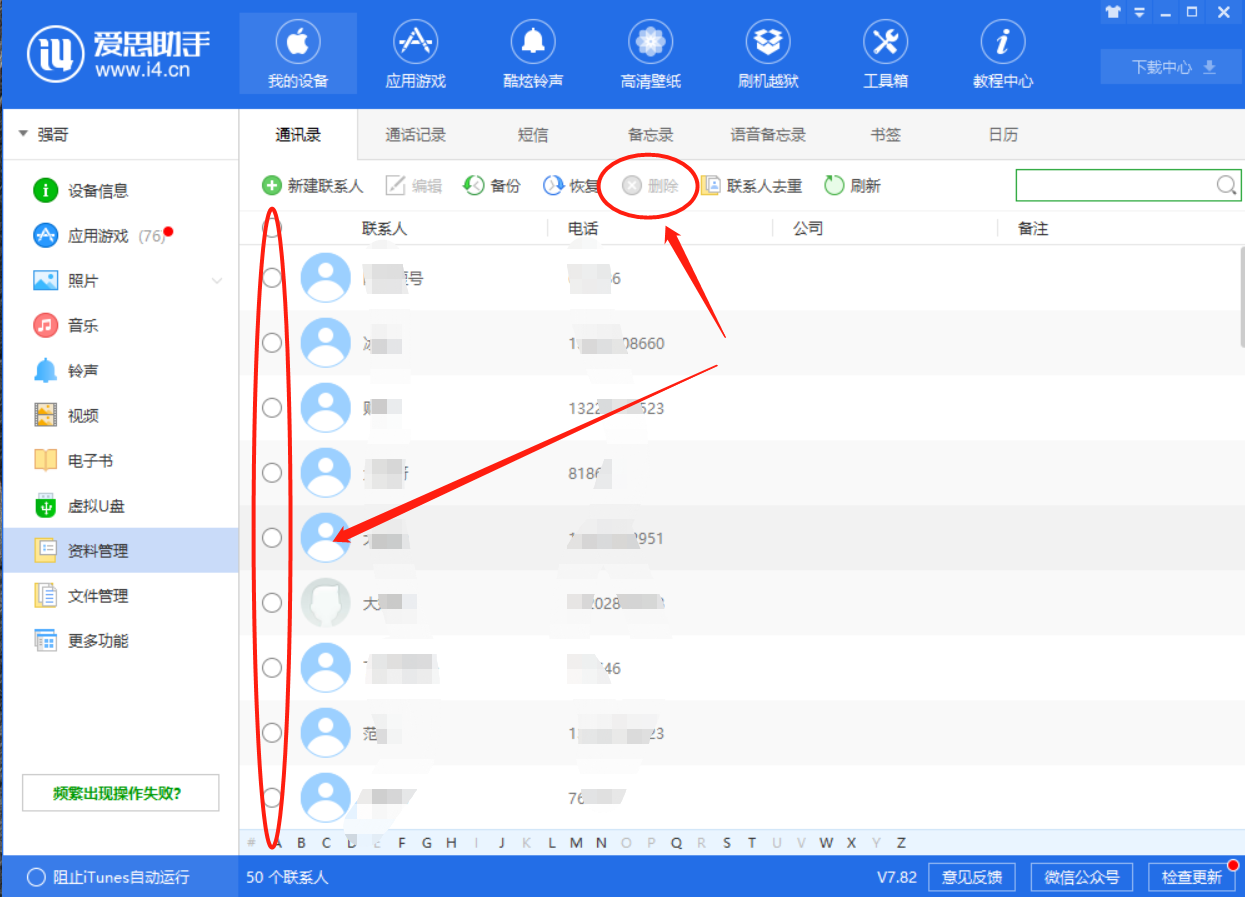The height and width of the screenshot is (897, 1245).
Task: Switch to the 语音备忘录 tab
Action: pos(768,135)
